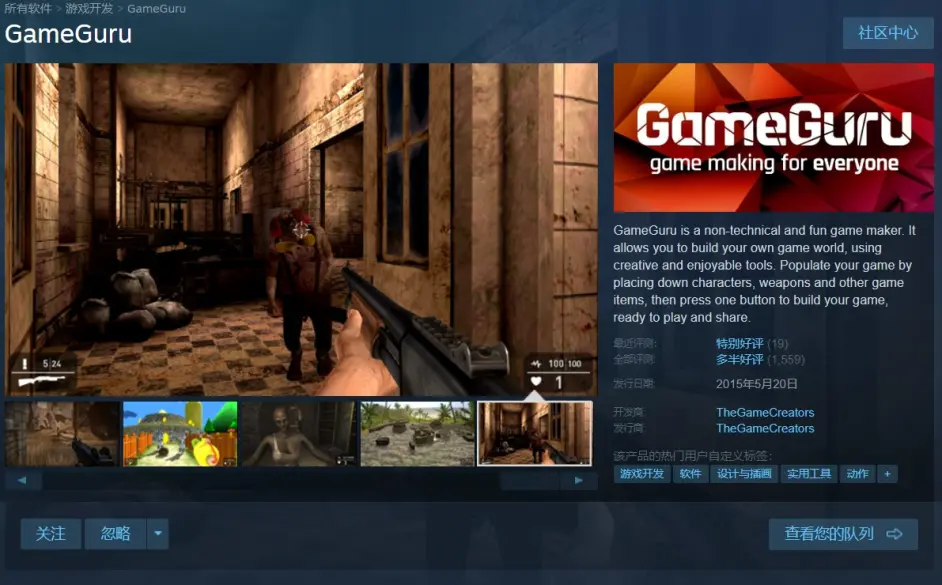Open the 多半好评 all reviews link
The width and height of the screenshot is (942, 585).
coord(740,359)
